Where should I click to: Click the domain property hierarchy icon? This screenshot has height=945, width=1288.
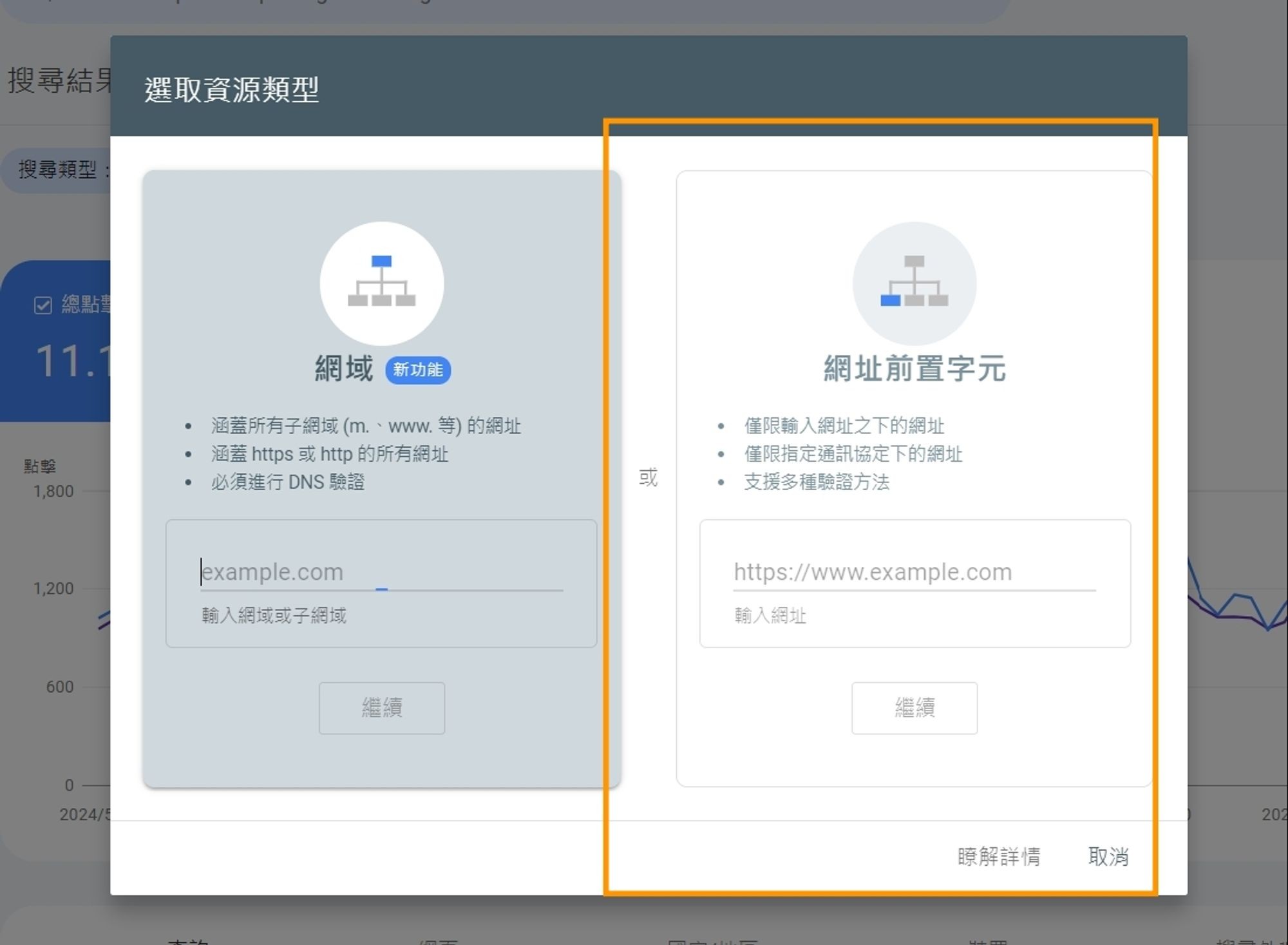pyautogui.click(x=382, y=283)
